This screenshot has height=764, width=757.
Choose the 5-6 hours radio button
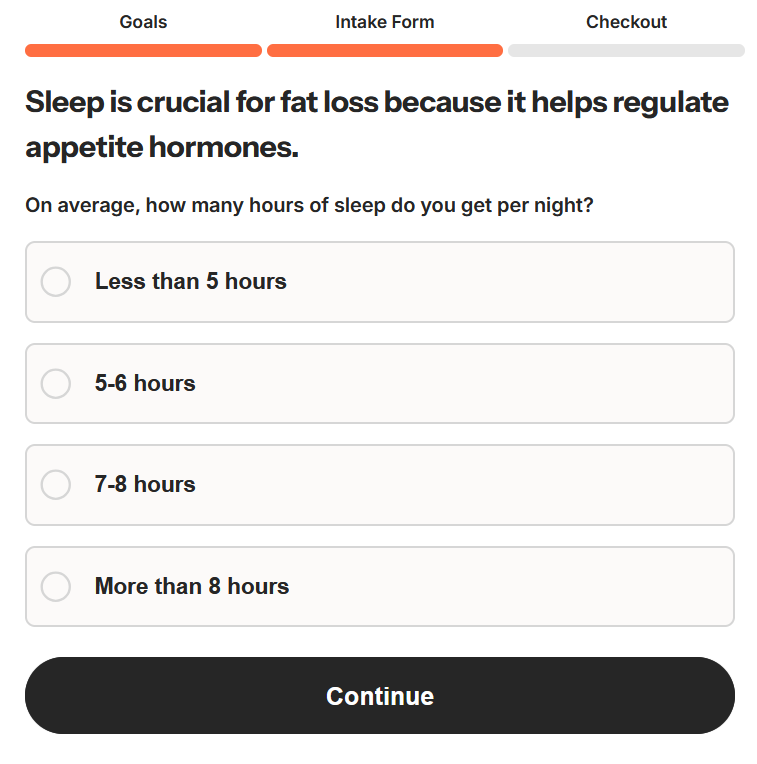click(56, 383)
